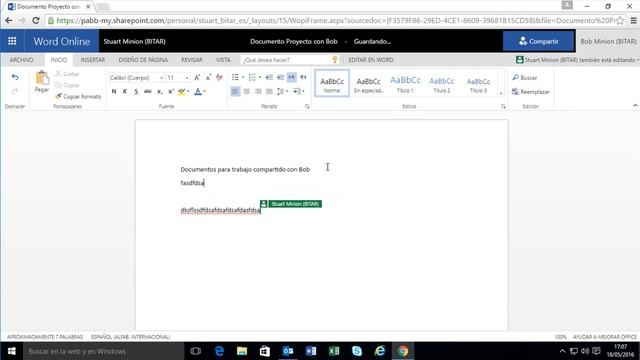Click the decrease indent icon
This screenshot has height=360, width=640.
click(269, 77)
